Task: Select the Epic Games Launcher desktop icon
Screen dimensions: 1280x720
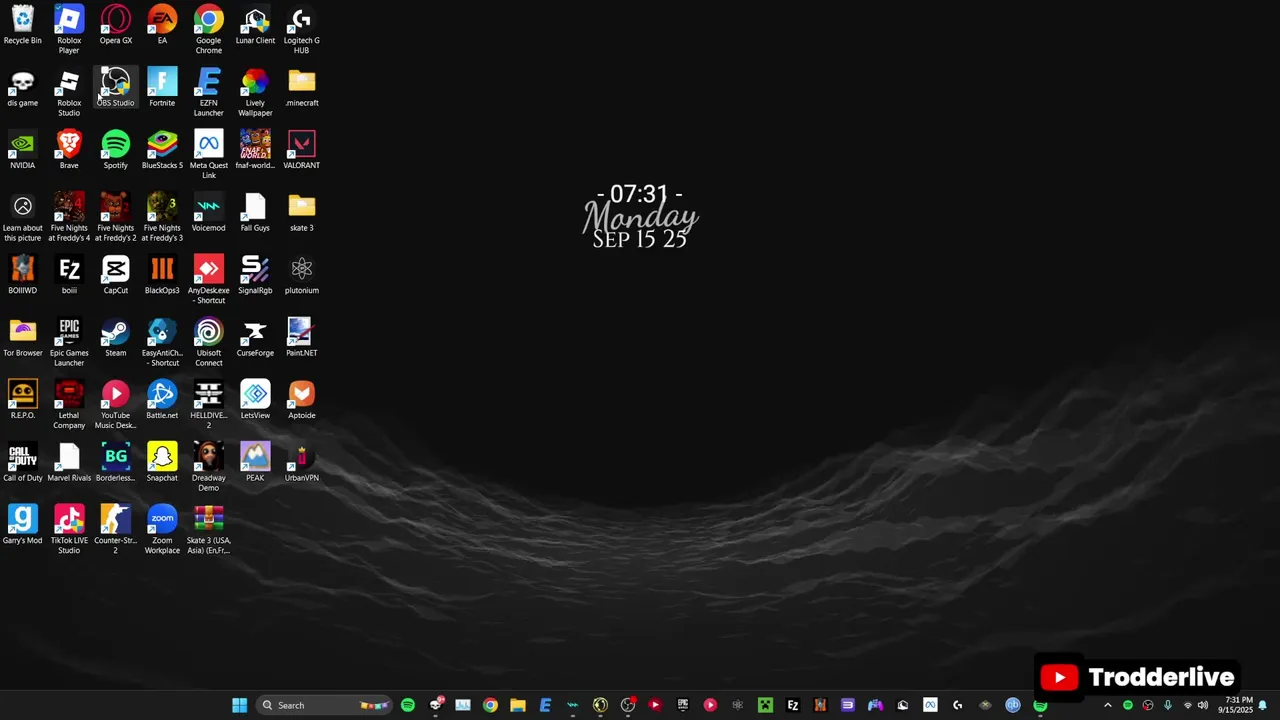Action: click(69, 343)
